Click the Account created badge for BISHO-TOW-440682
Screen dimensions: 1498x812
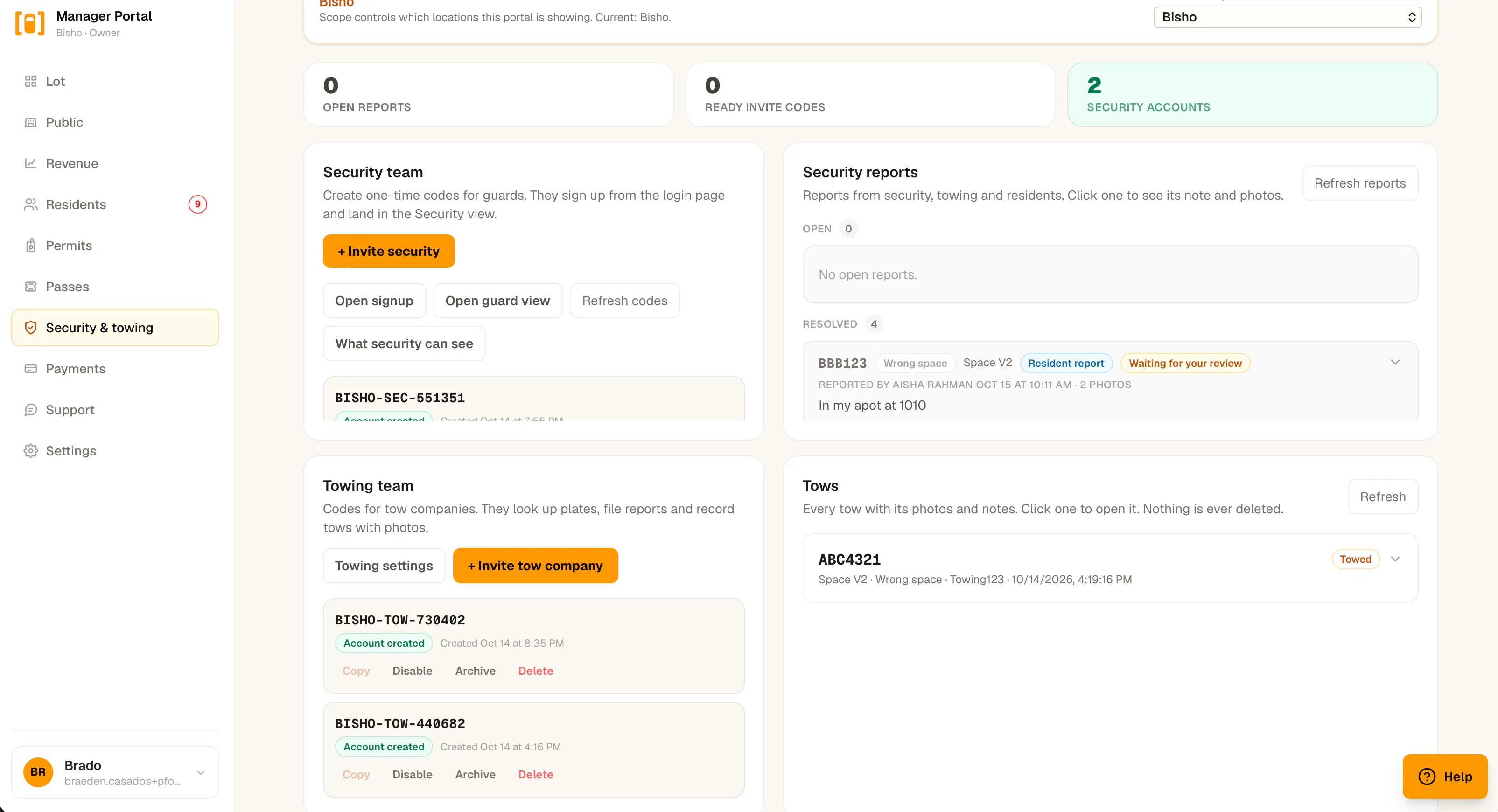tap(384, 746)
